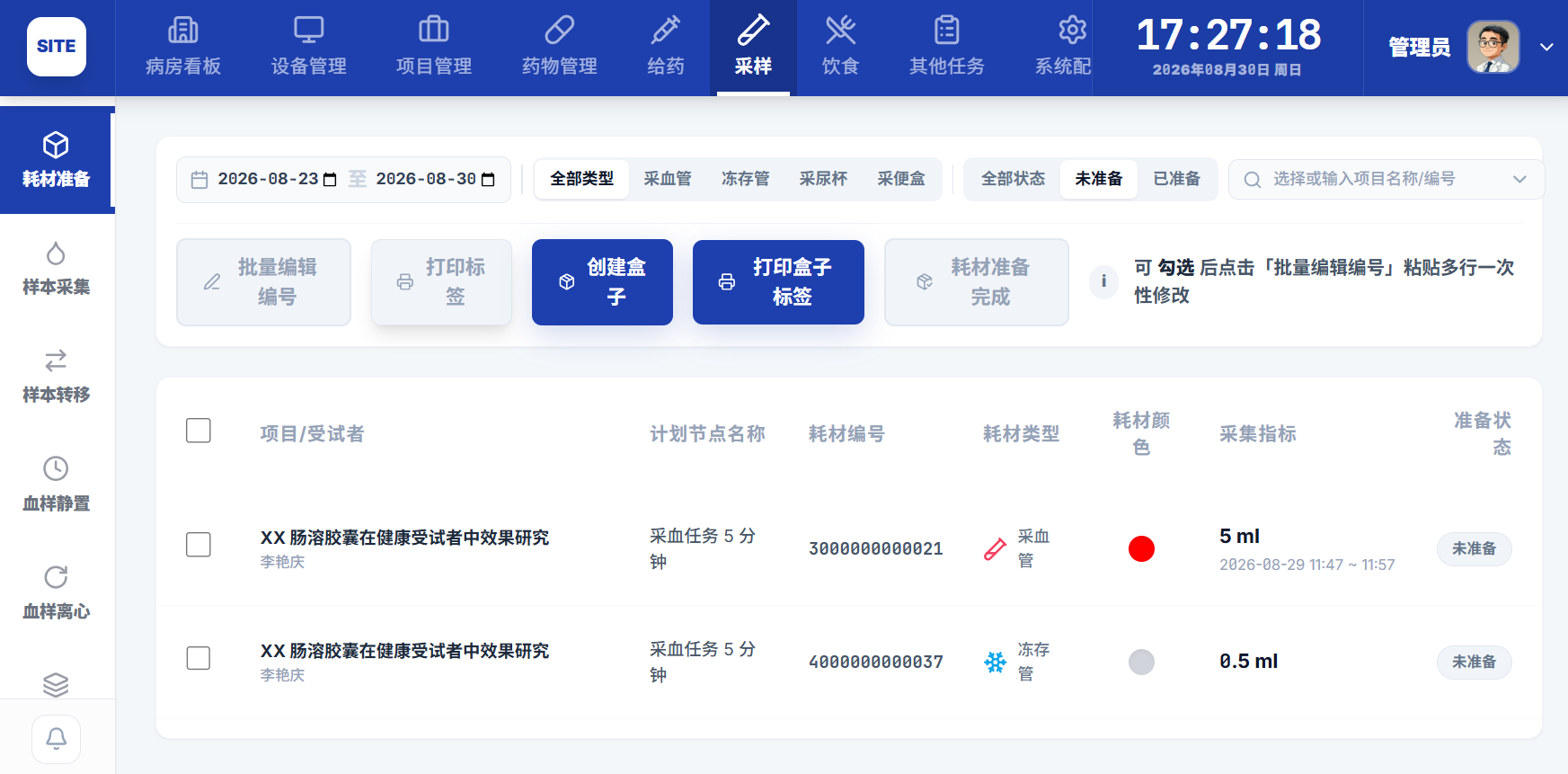
Task: Open 药物管理 pill icon
Action: coord(560,31)
